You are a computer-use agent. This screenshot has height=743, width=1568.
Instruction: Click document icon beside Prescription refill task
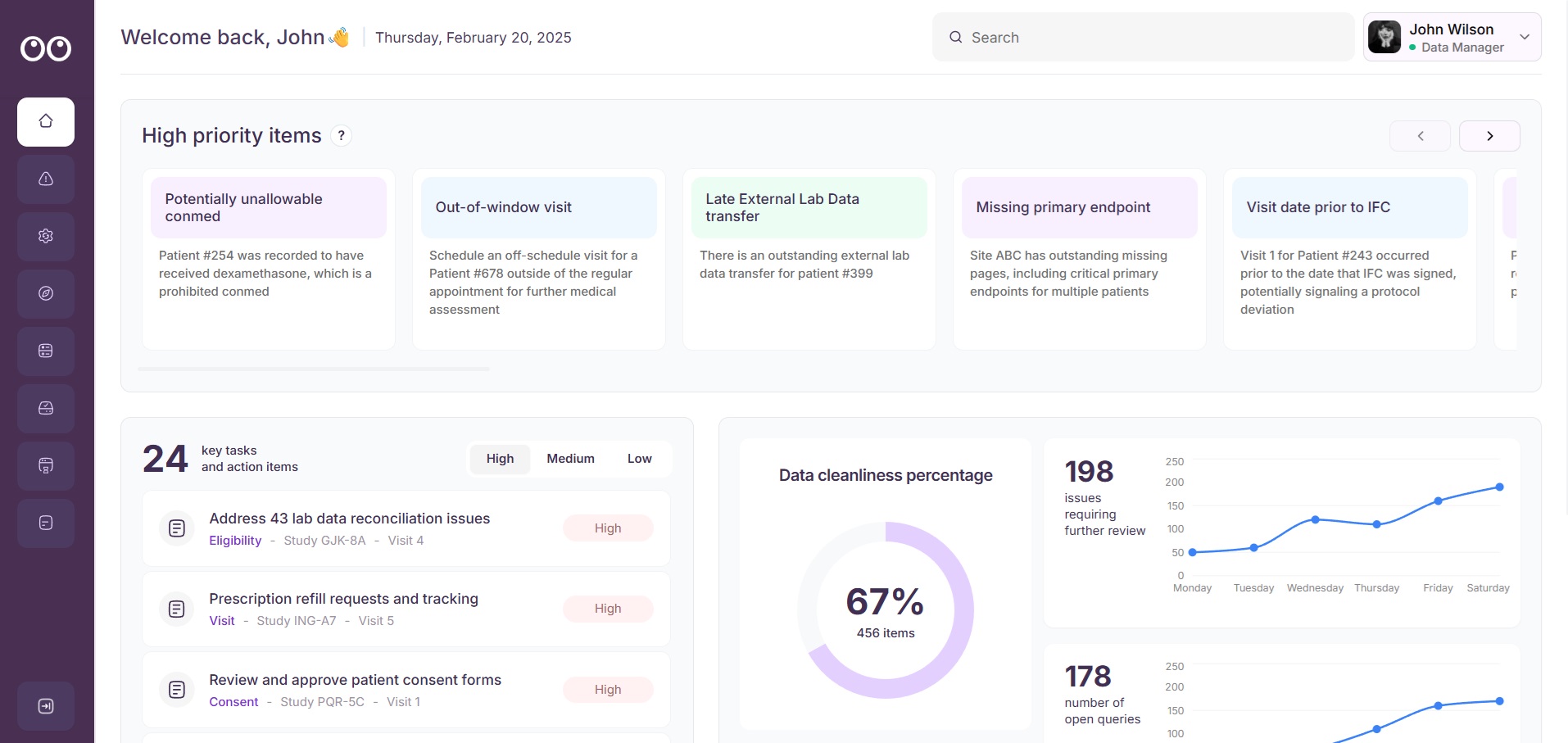click(176, 609)
